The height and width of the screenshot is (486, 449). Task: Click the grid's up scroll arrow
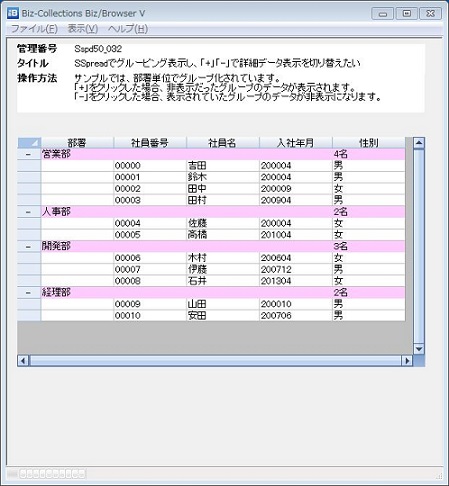tap(419, 143)
